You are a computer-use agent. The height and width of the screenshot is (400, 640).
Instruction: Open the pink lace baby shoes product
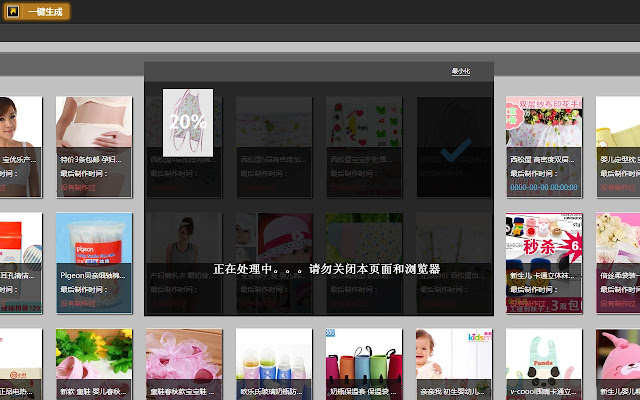[x=184, y=364]
